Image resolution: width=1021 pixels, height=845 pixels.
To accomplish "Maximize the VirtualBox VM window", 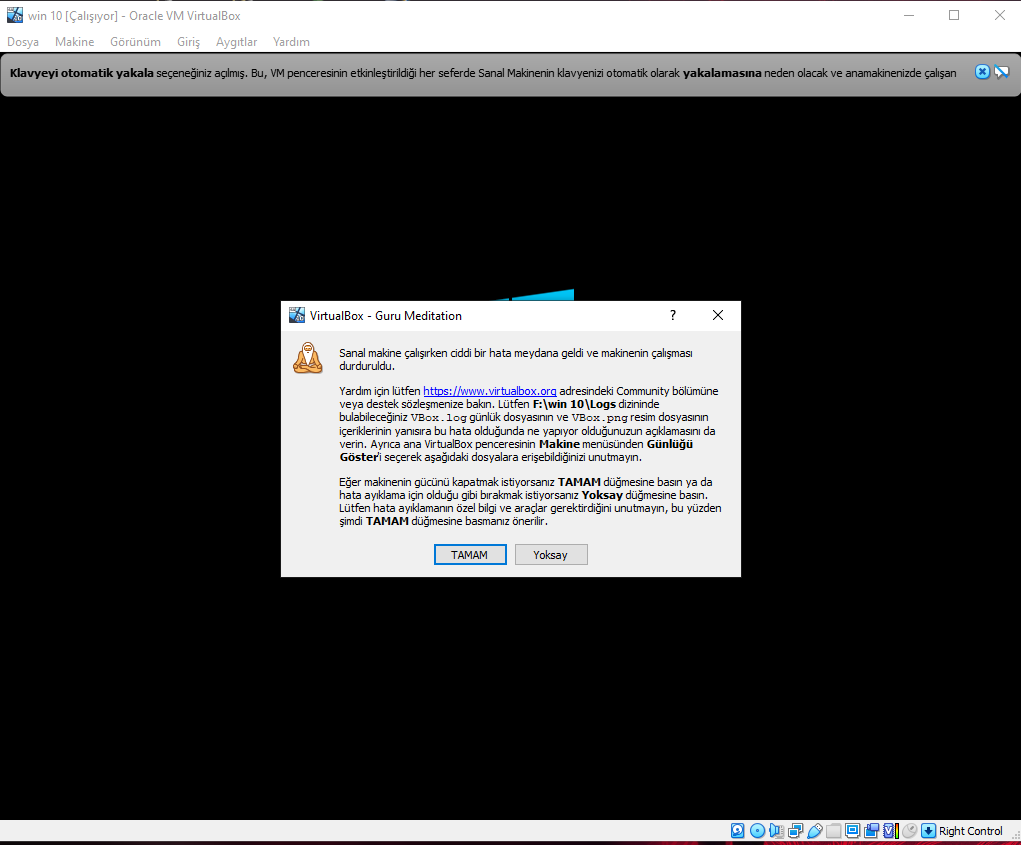I will click(954, 15).
